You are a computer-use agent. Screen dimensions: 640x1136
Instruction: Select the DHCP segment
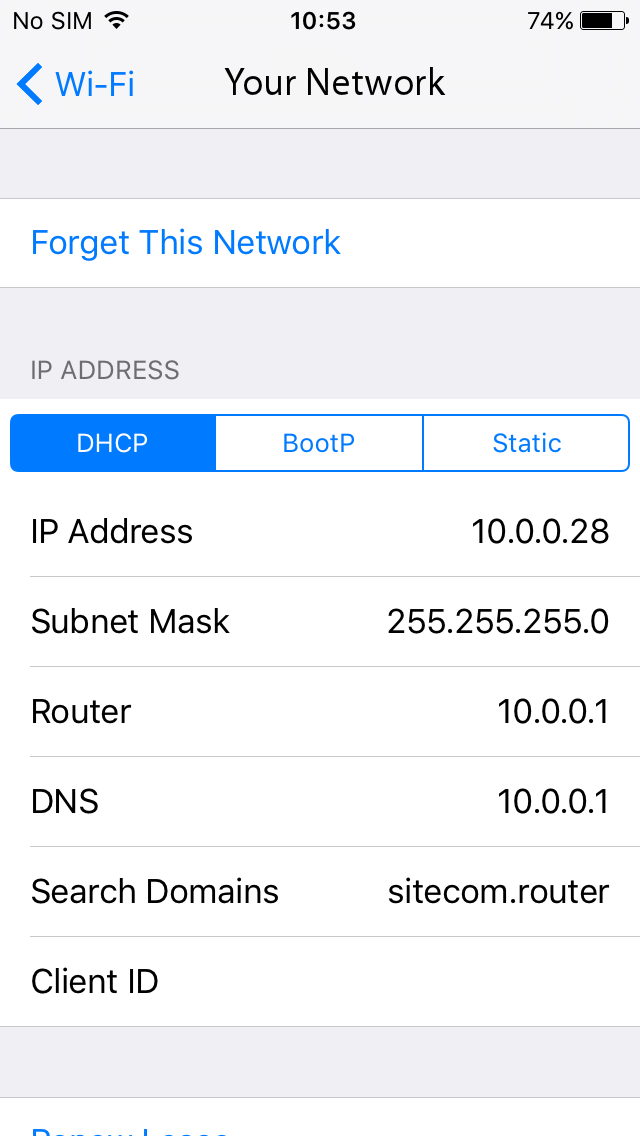click(x=112, y=443)
